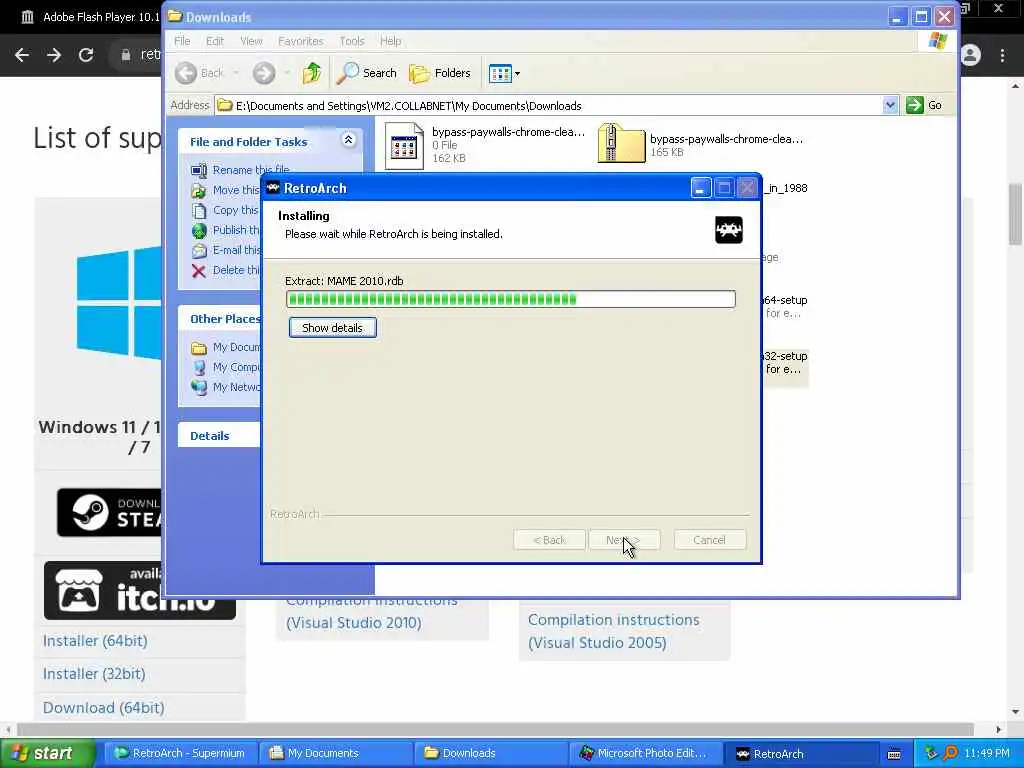Click Show details in RetroArch installer

pyautogui.click(x=332, y=328)
